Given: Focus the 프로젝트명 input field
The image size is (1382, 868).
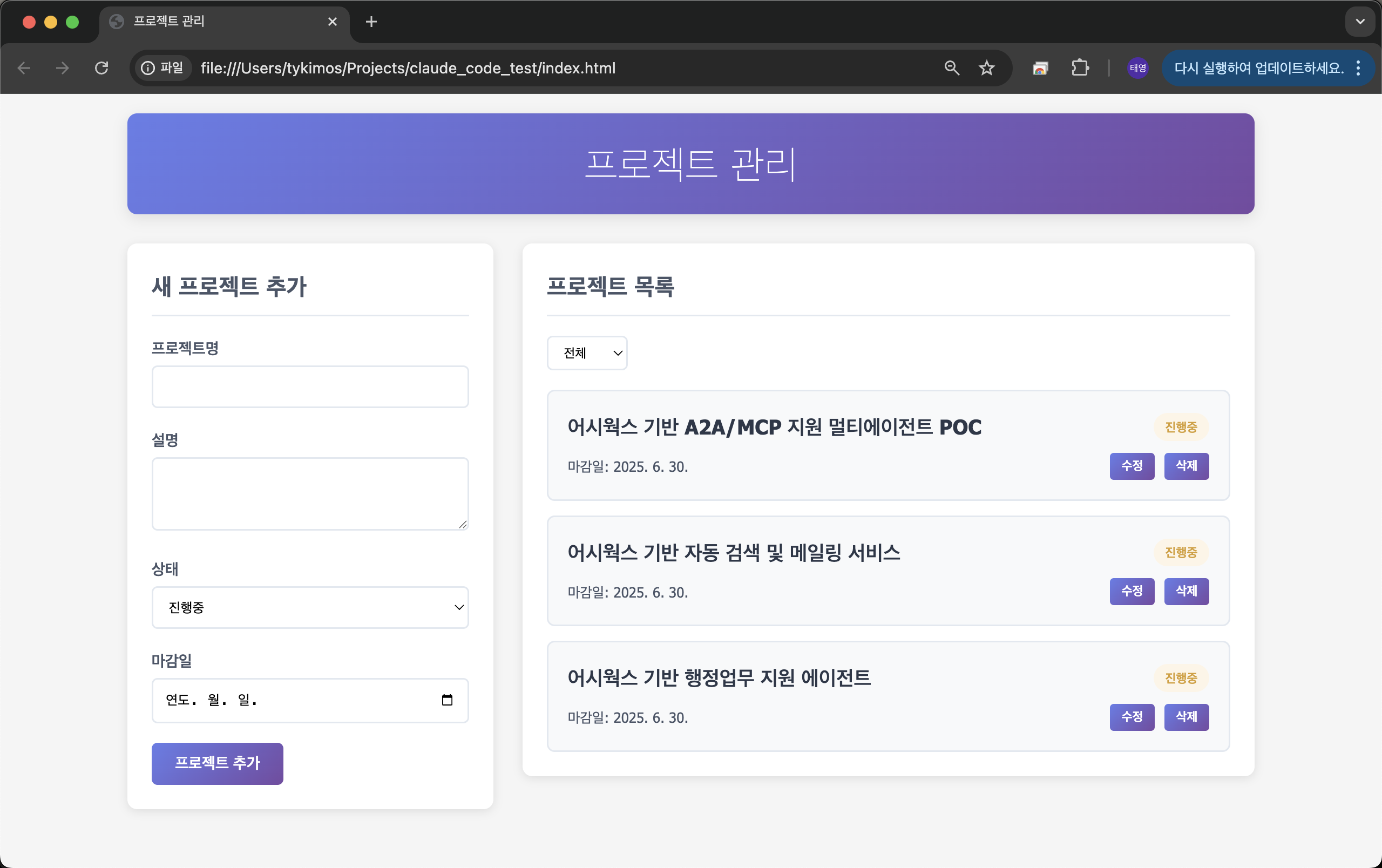Looking at the screenshot, I should click(x=310, y=386).
